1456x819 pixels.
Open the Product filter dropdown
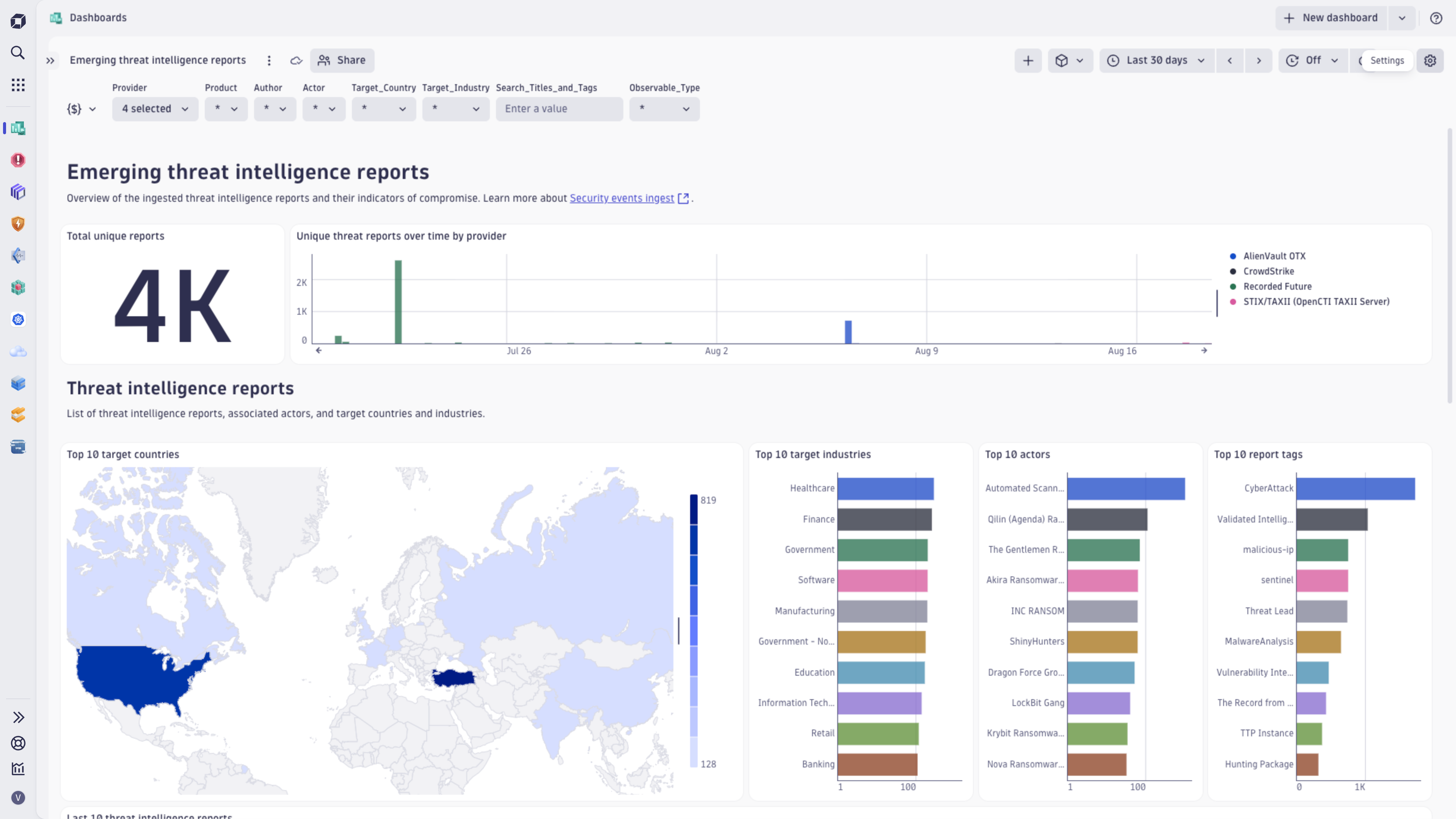click(x=226, y=108)
